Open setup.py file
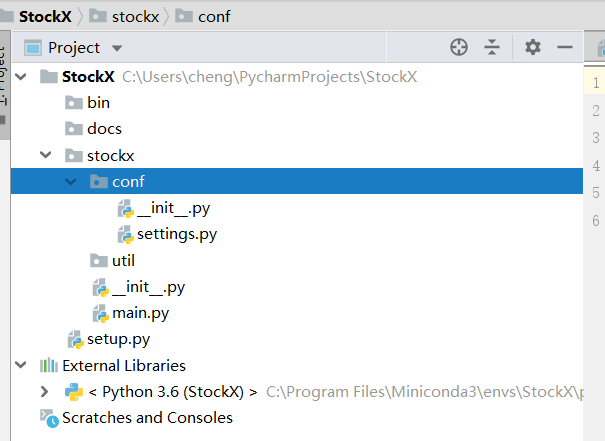This screenshot has height=441, width=605. (118, 340)
